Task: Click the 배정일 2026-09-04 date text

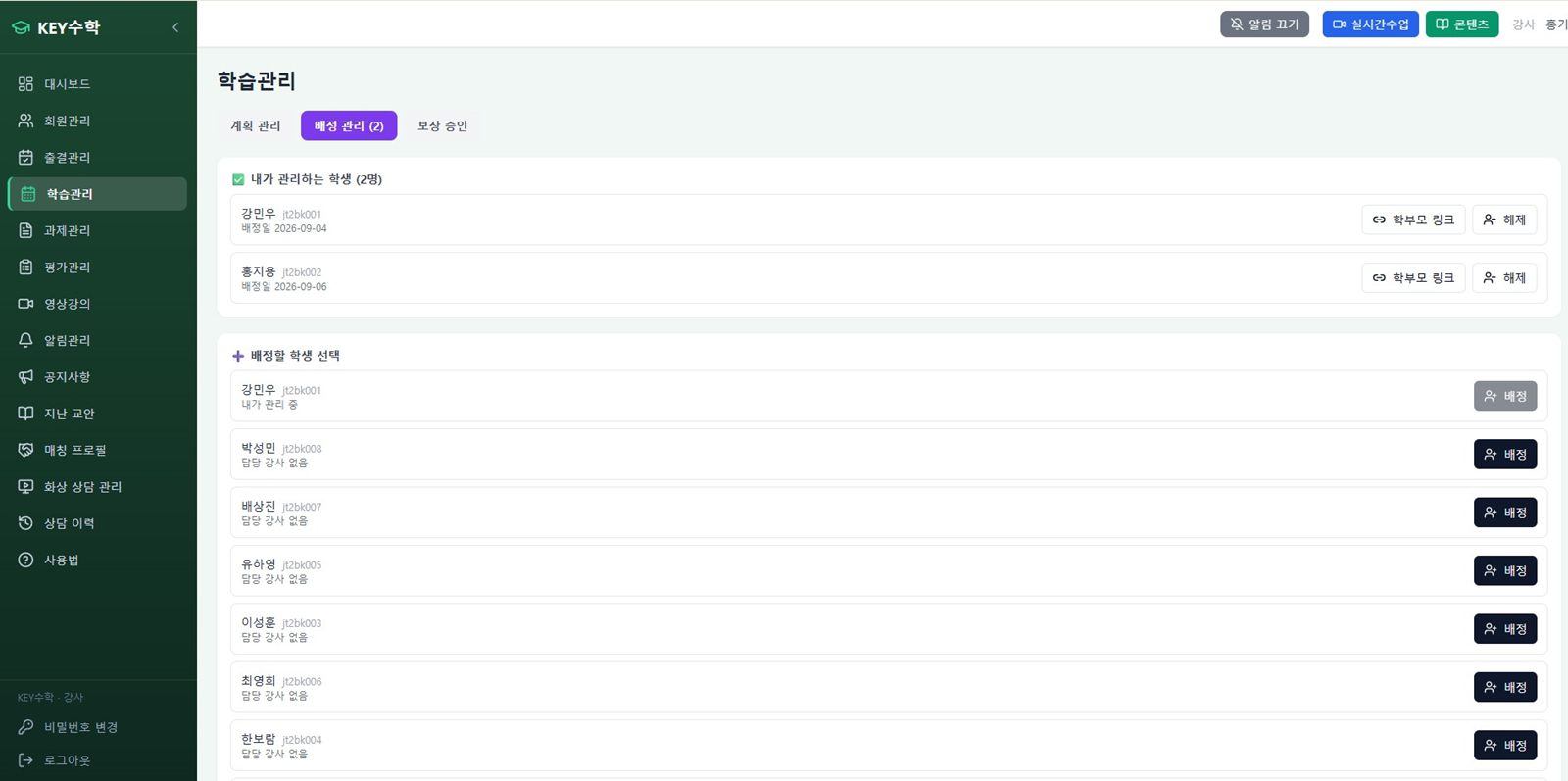Action: (x=284, y=228)
